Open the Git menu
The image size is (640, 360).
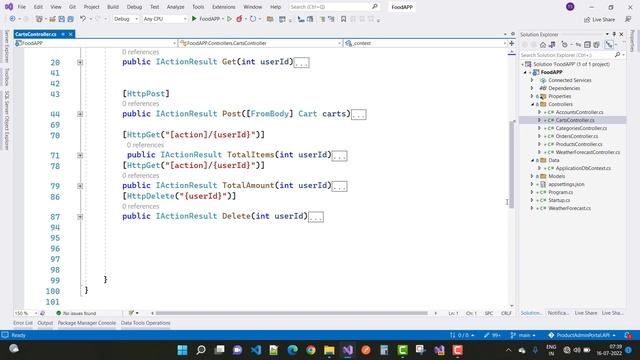pyautogui.click(x=72, y=7)
